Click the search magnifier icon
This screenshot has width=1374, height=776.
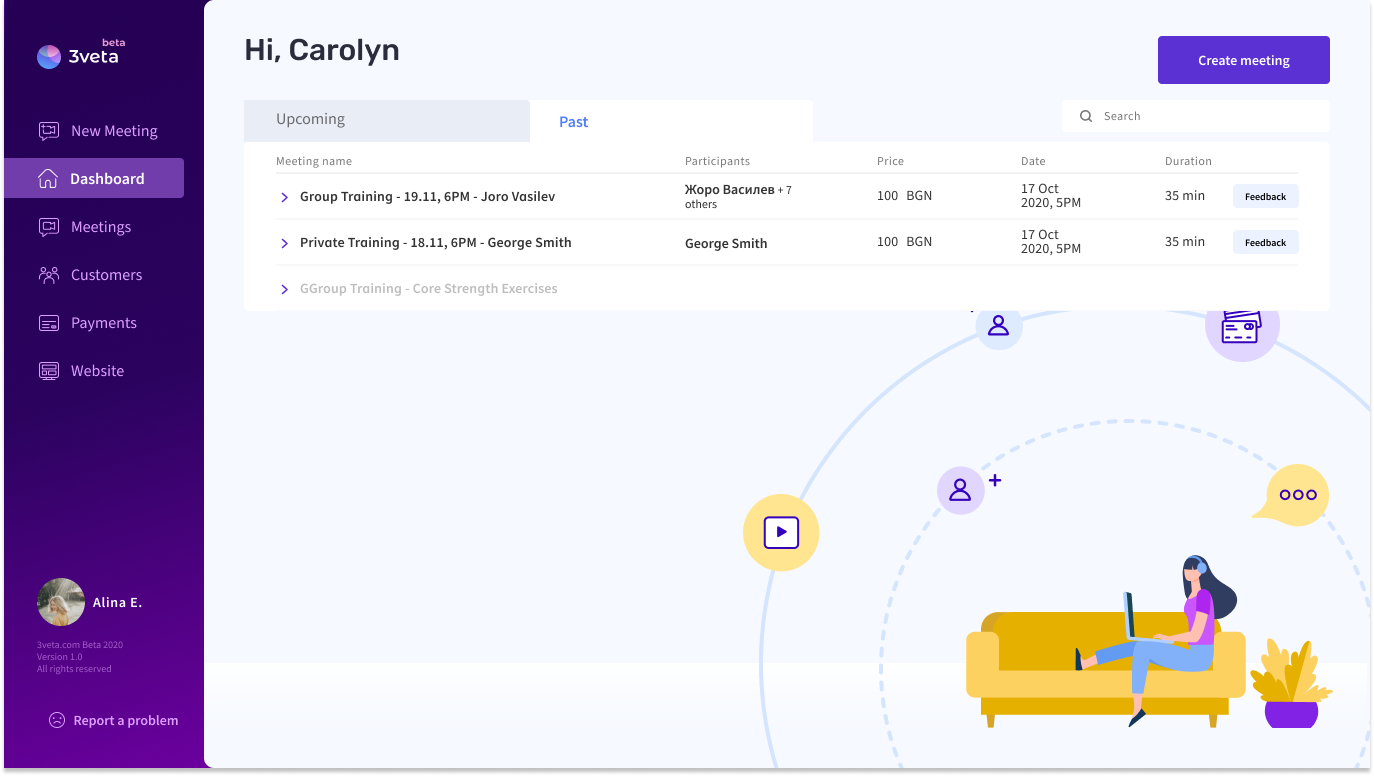pos(1086,116)
